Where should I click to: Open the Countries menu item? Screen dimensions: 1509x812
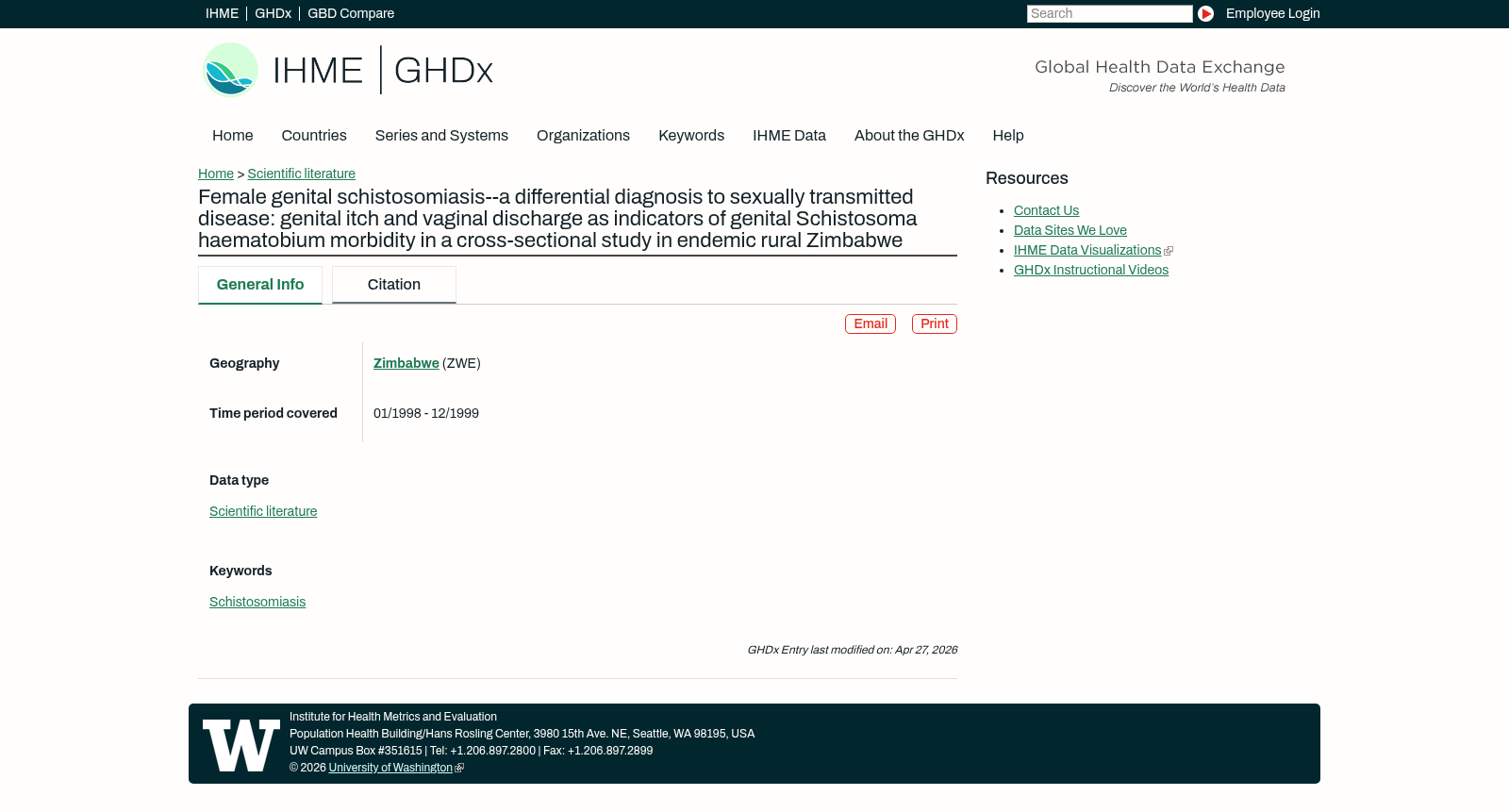point(314,136)
